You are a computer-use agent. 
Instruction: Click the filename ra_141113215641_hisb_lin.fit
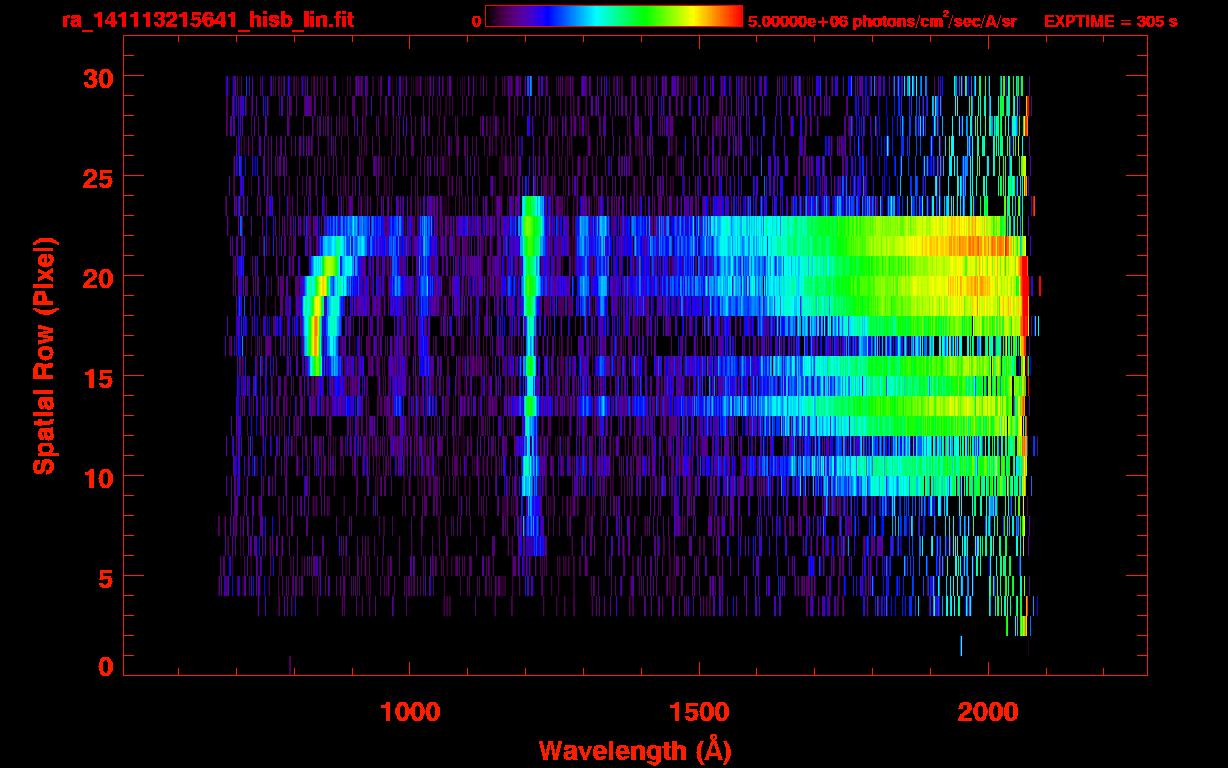pos(207,20)
